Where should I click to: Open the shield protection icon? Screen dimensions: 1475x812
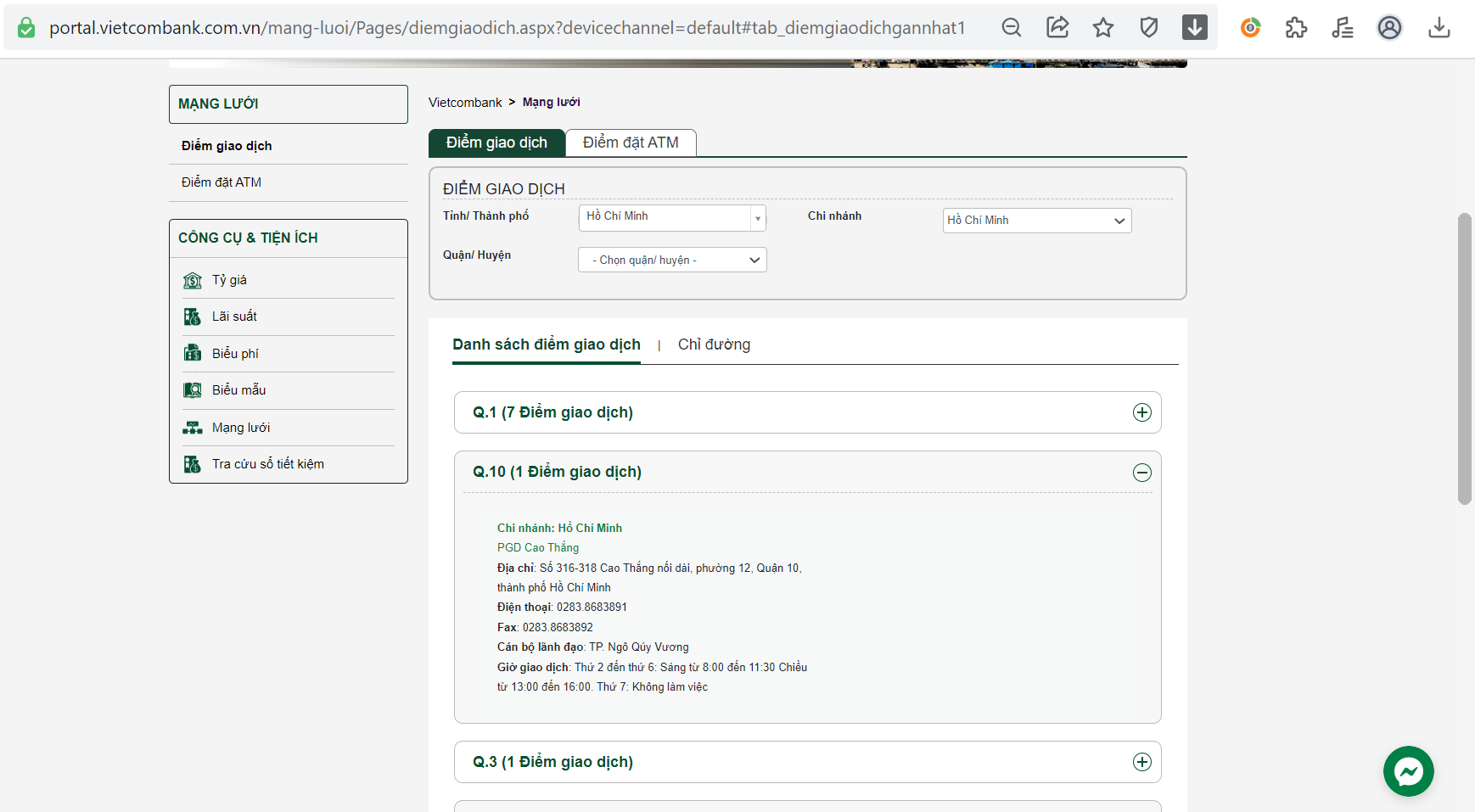pyautogui.click(x=1149, y=28)
